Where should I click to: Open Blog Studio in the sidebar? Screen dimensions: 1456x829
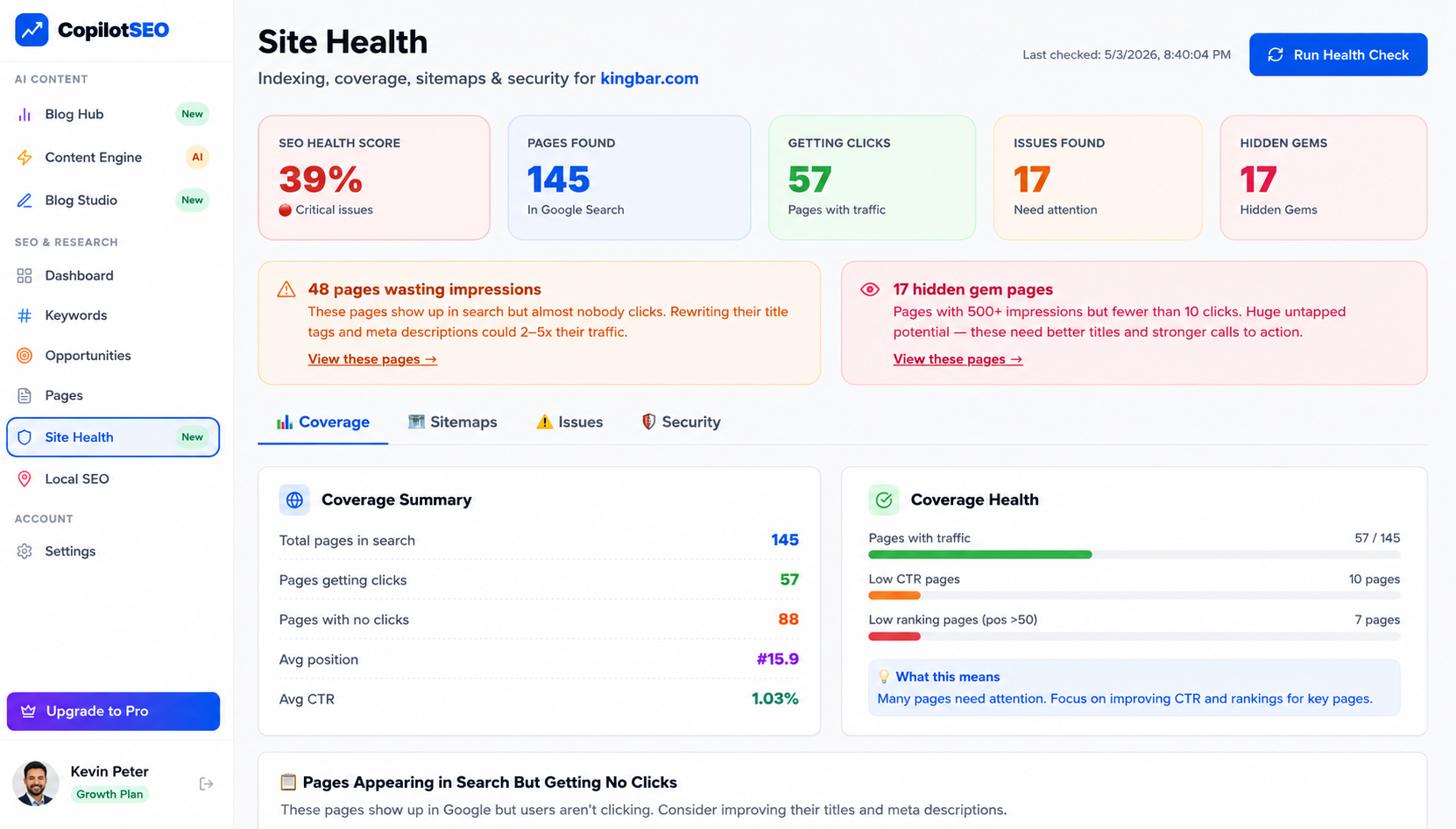113,201
